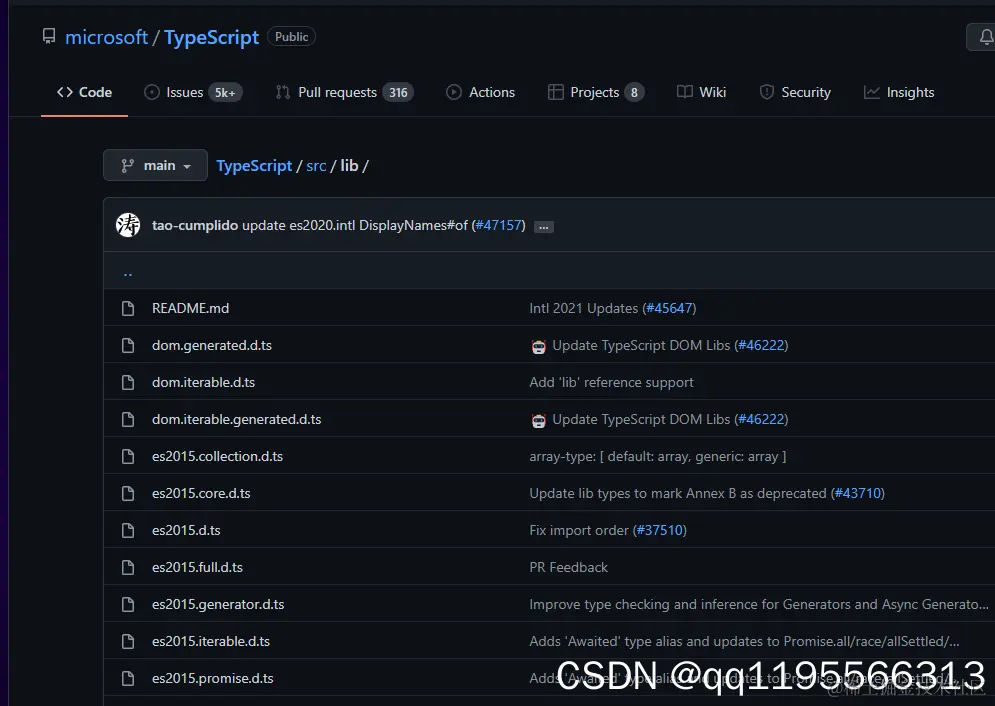Image resolution: width=995 pixels, height=706 pixels.
Task: Click file icon beside dom.iterable.d.ts
Action: point(128,382)
